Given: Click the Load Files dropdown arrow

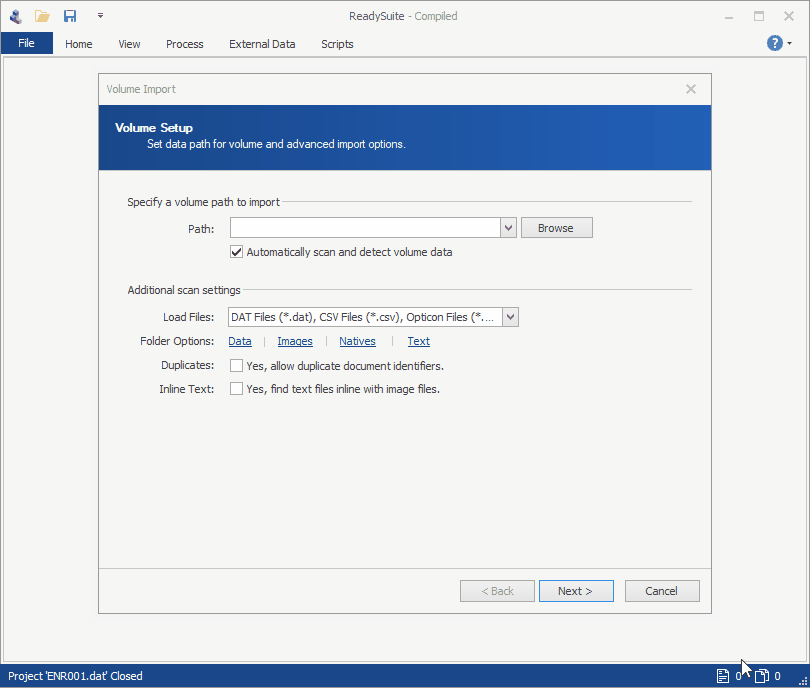Looking at the screenshot, I should [x=510, y=317].
